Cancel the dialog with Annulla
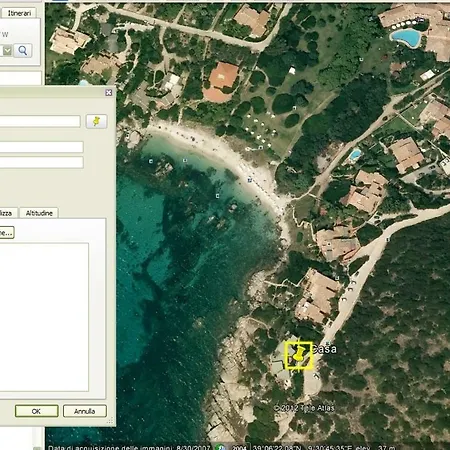Viewport: 450px width, 450px height. tap(85, 411)
